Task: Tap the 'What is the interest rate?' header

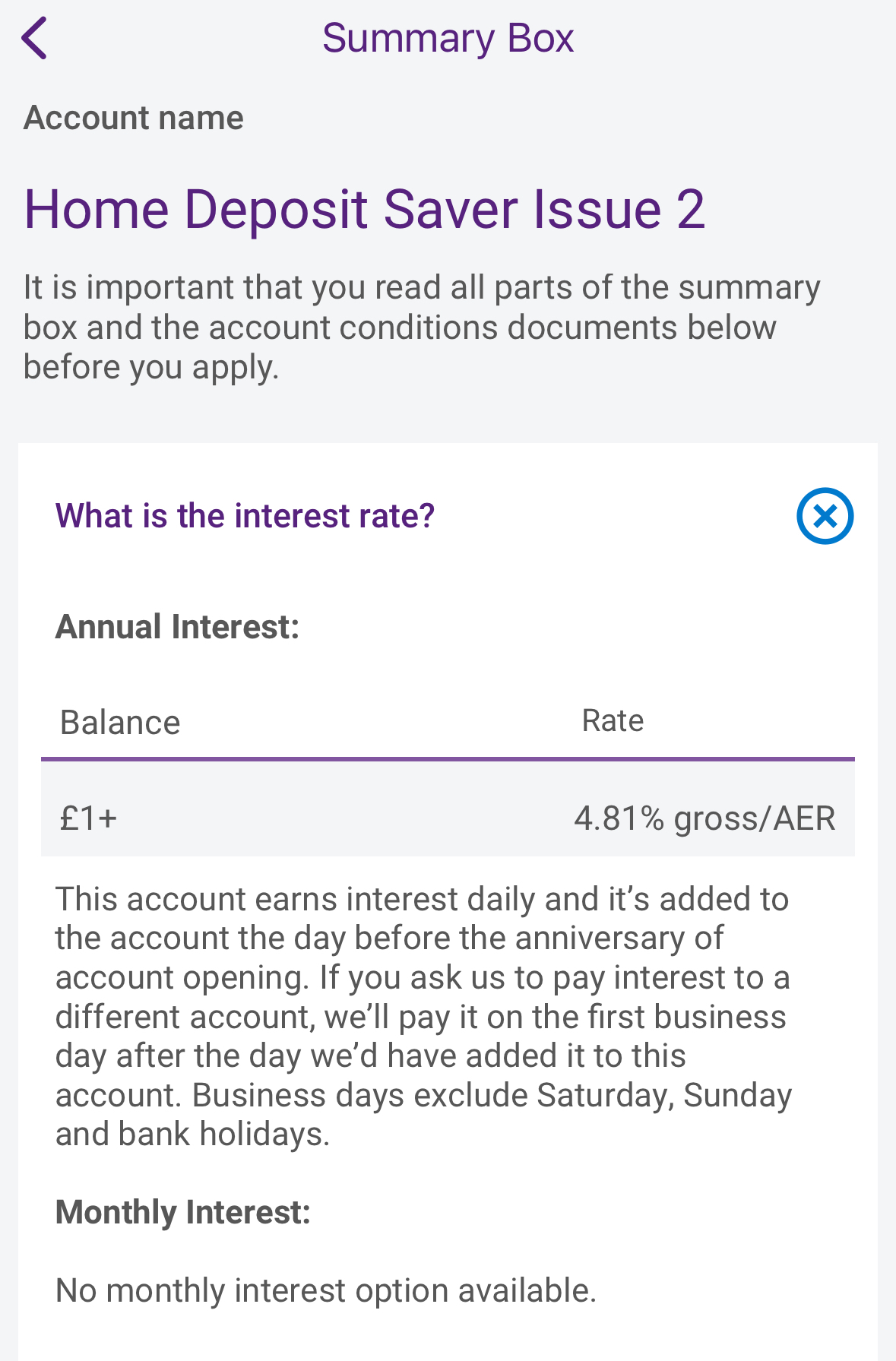Action: [245, 516]
